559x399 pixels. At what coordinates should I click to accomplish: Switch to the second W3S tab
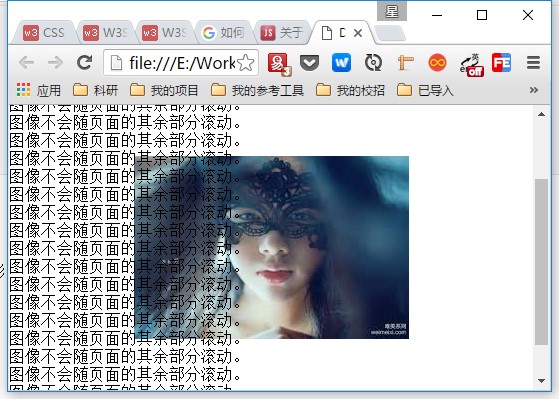pyautogui.click(x=104, y=33)
